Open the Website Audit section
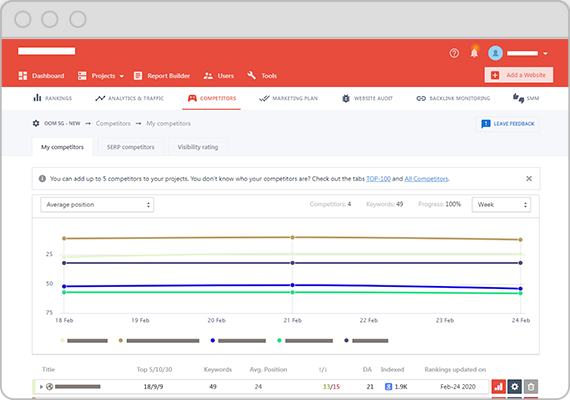 click(x=368, y=98)
